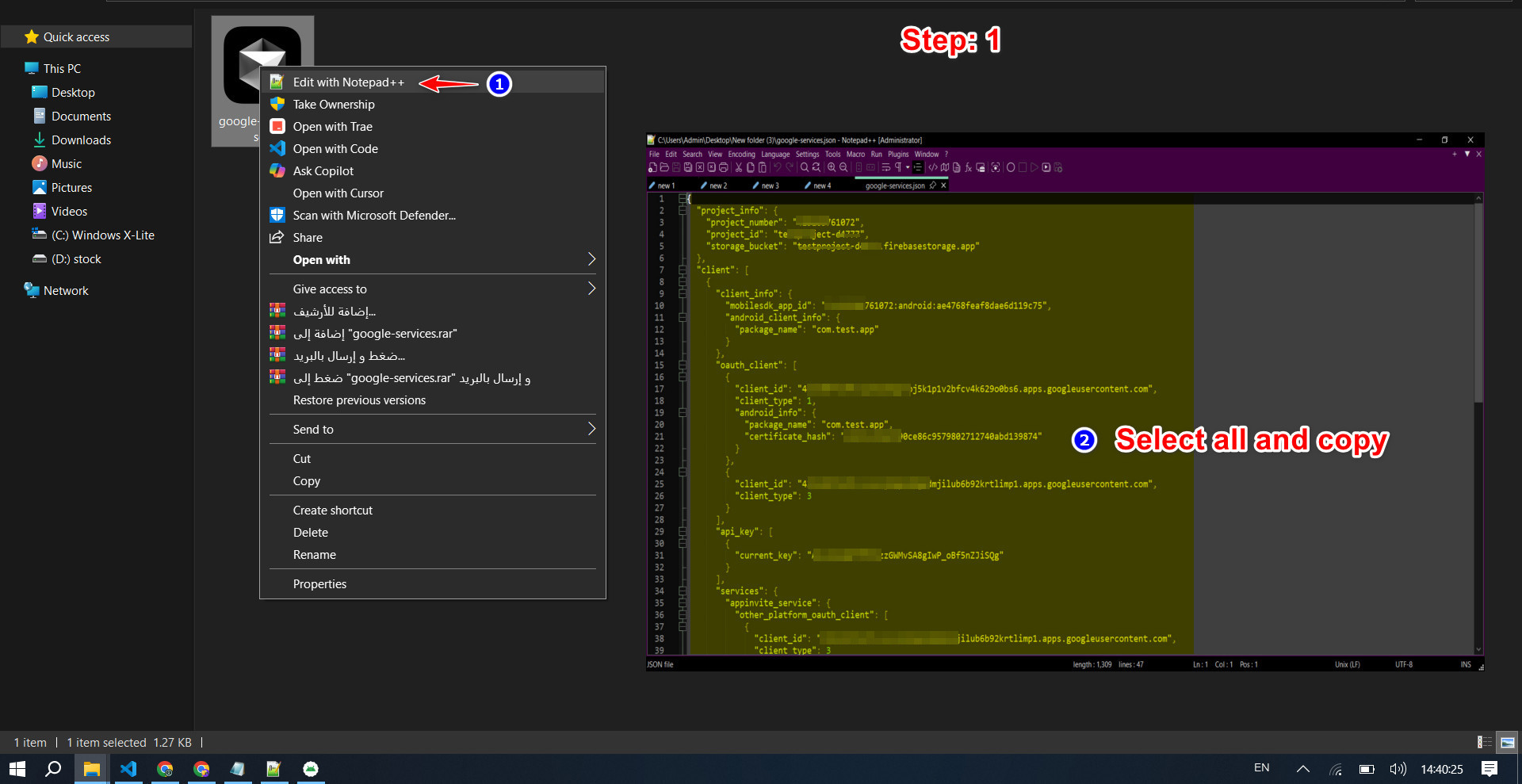Close the google-services.json tab
1522x784 pixels.
pos(943,185)
